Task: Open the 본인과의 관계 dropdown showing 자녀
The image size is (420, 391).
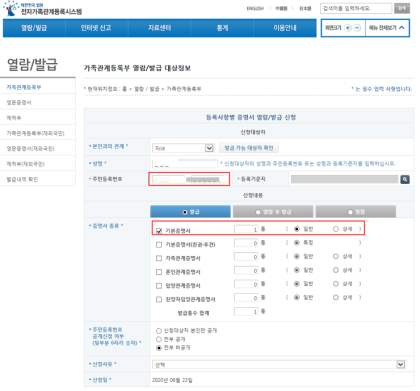Action: [183, 148]
